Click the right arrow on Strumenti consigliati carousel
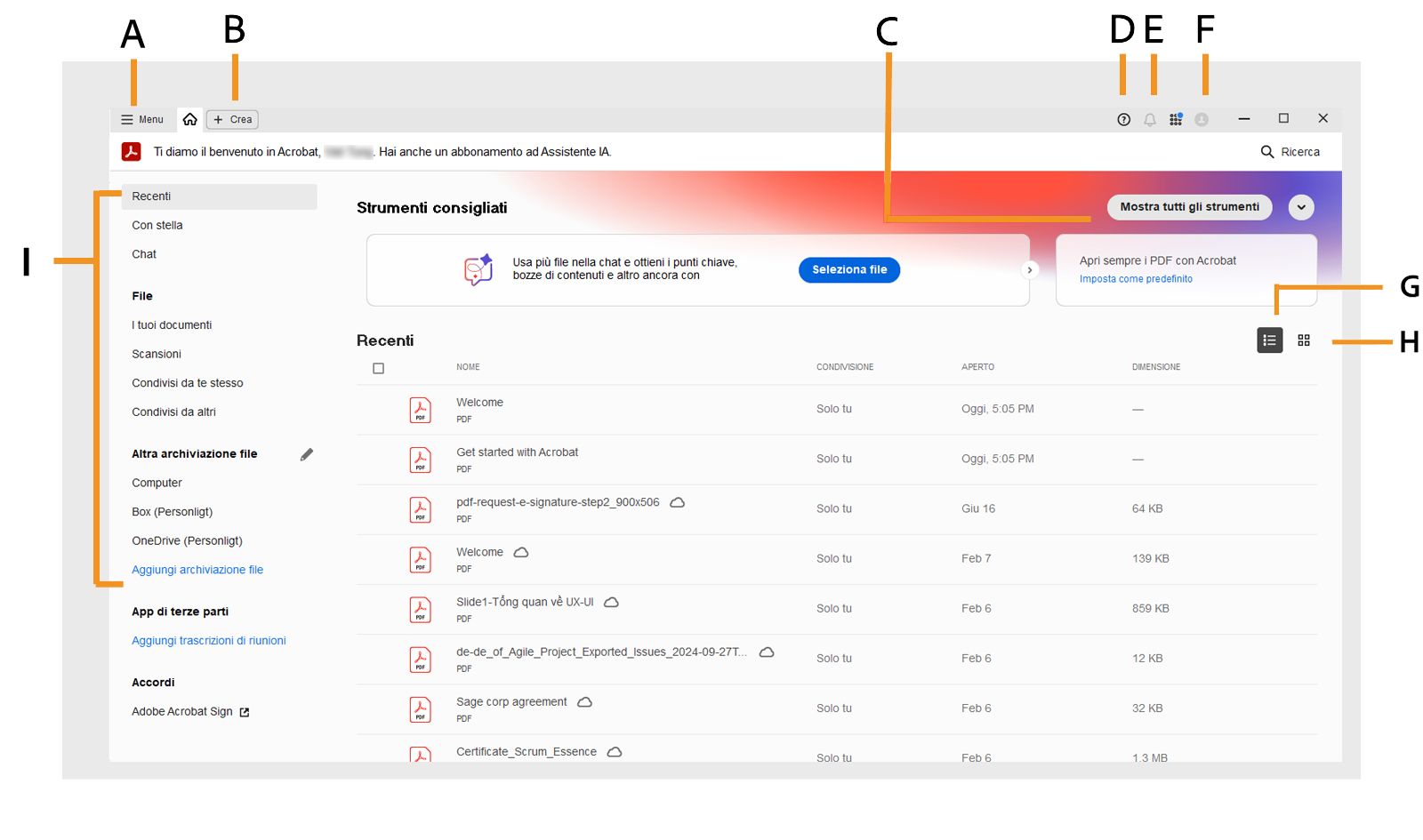The width and height of the screenshot is (1423, 840). click(x=1030, y=269)
